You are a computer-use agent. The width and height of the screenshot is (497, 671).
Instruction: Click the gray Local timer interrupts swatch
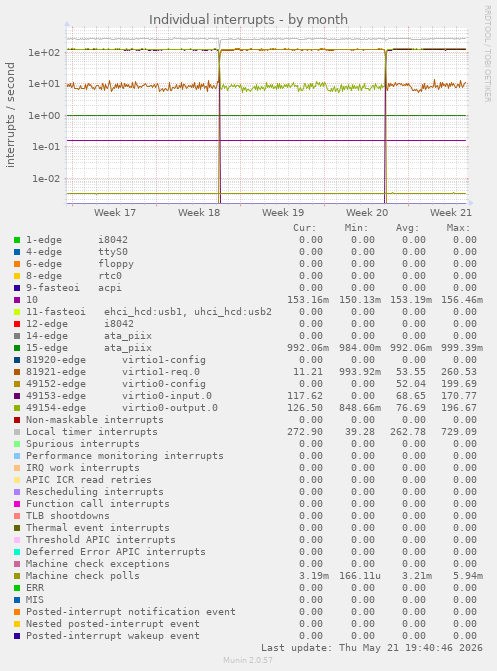click(17, 432)
